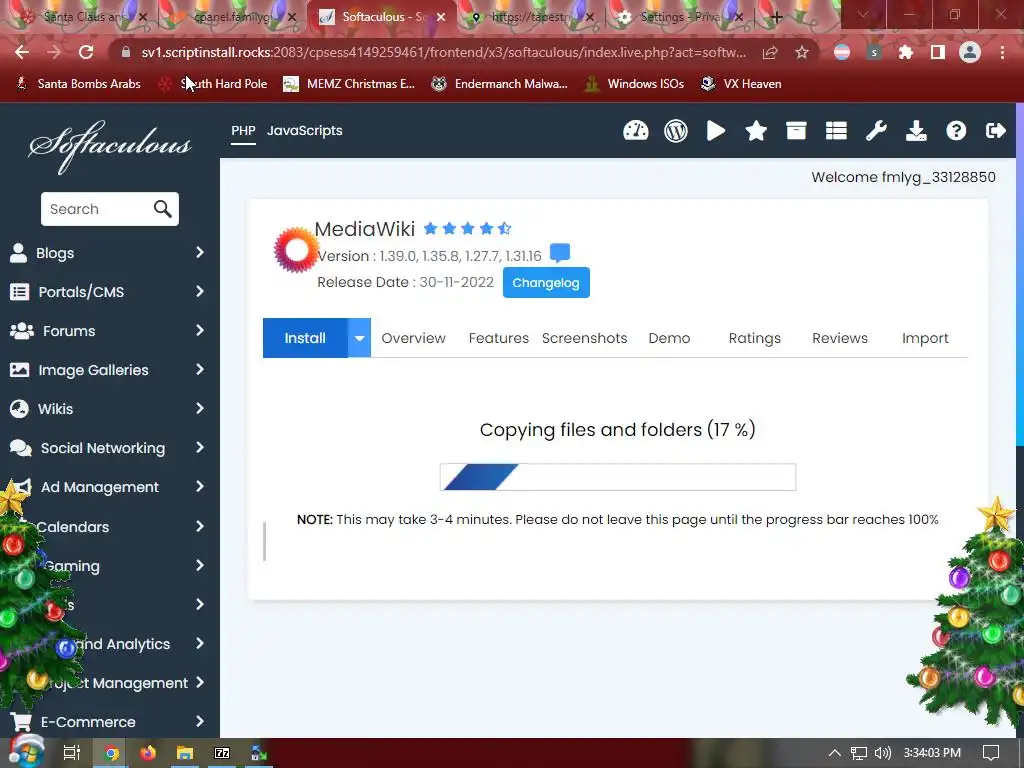Open the Screenshots tab
1024x768 pixels.
[x=584, y=338]
